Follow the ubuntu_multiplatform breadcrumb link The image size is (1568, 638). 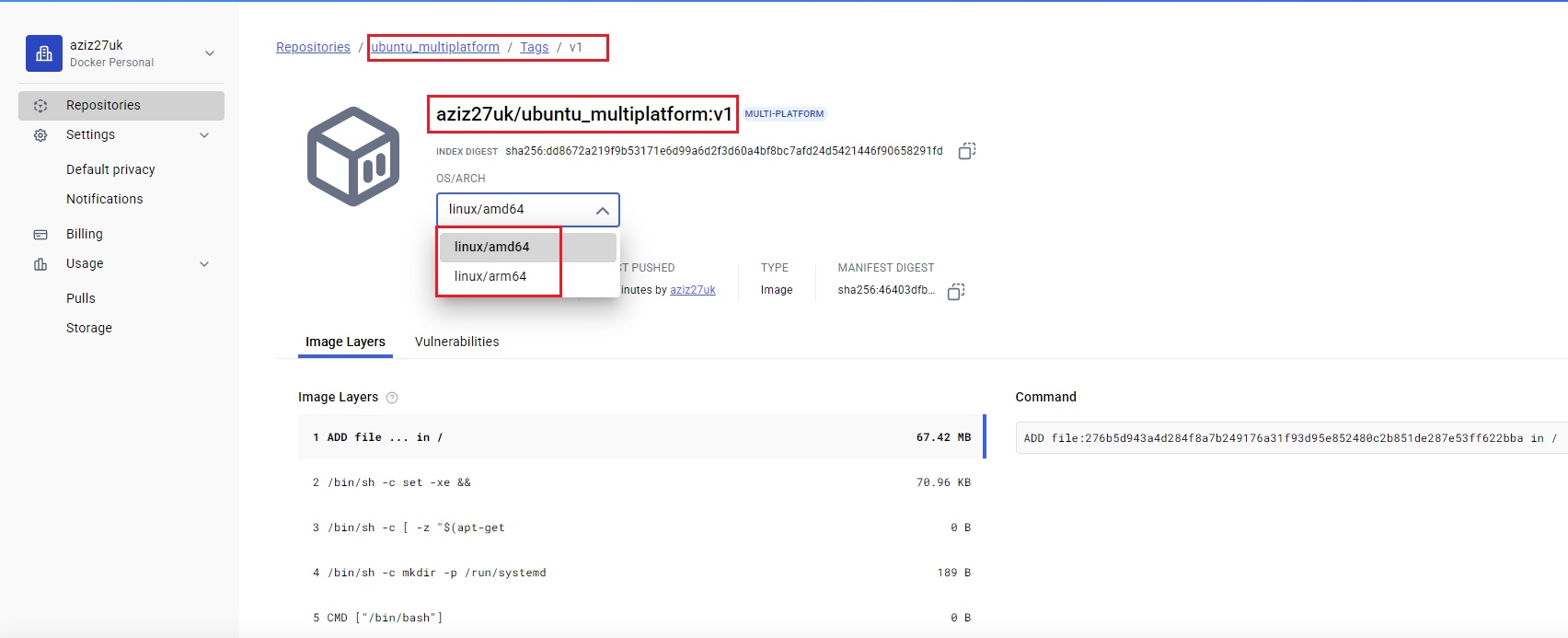(x=435, y=47)
